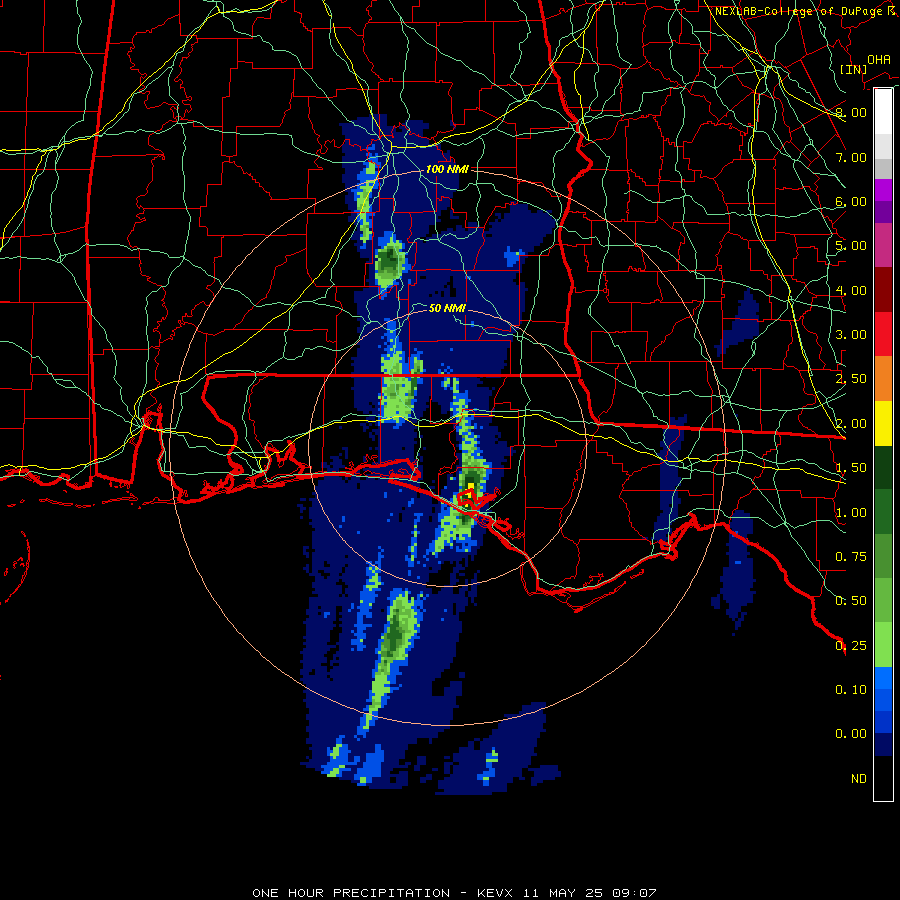Click the 2.50 legend value
900x900 pixels.
[x=851, y=379]
